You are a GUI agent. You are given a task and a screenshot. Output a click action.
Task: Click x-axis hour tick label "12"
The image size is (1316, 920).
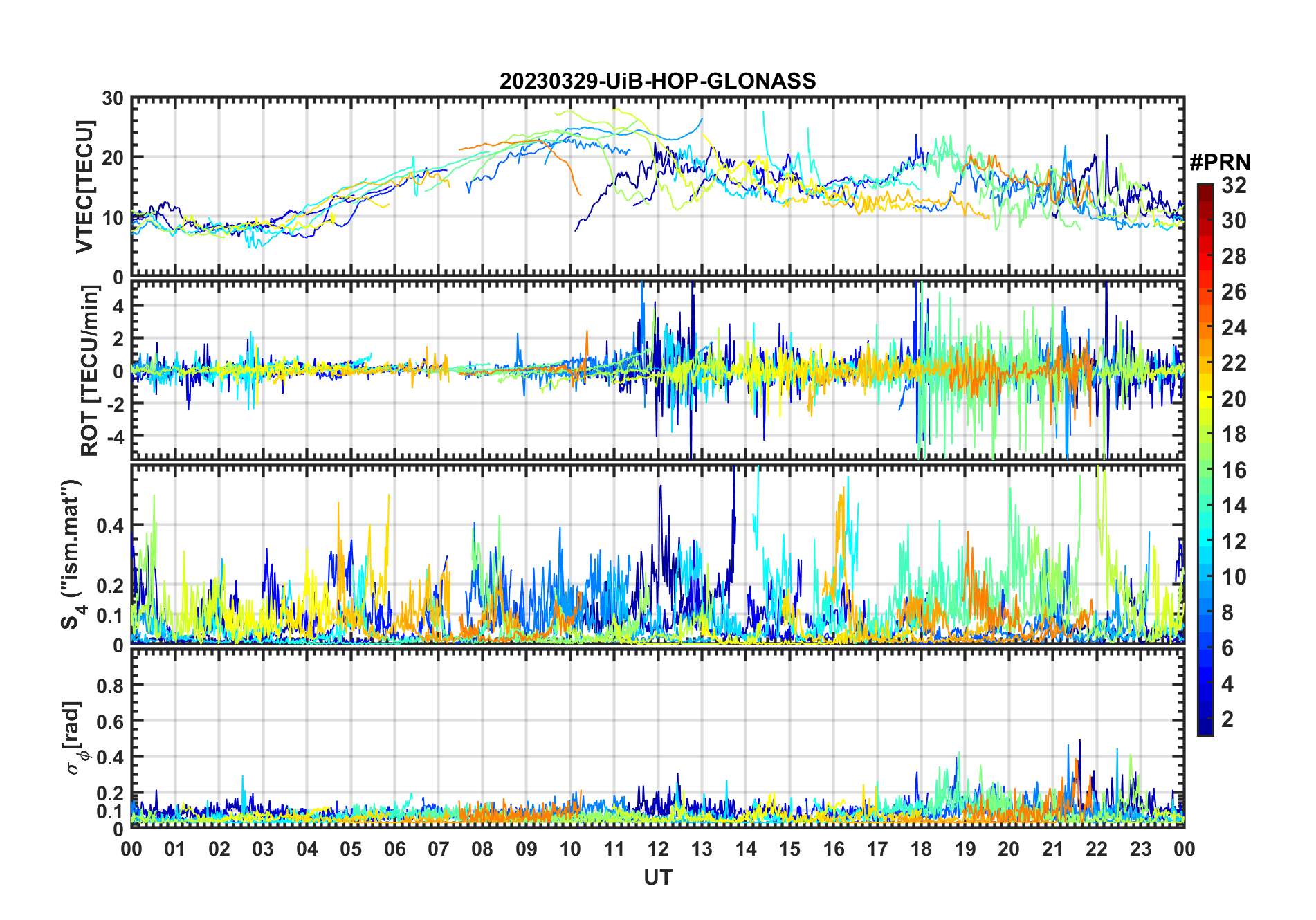pos(658,849)
